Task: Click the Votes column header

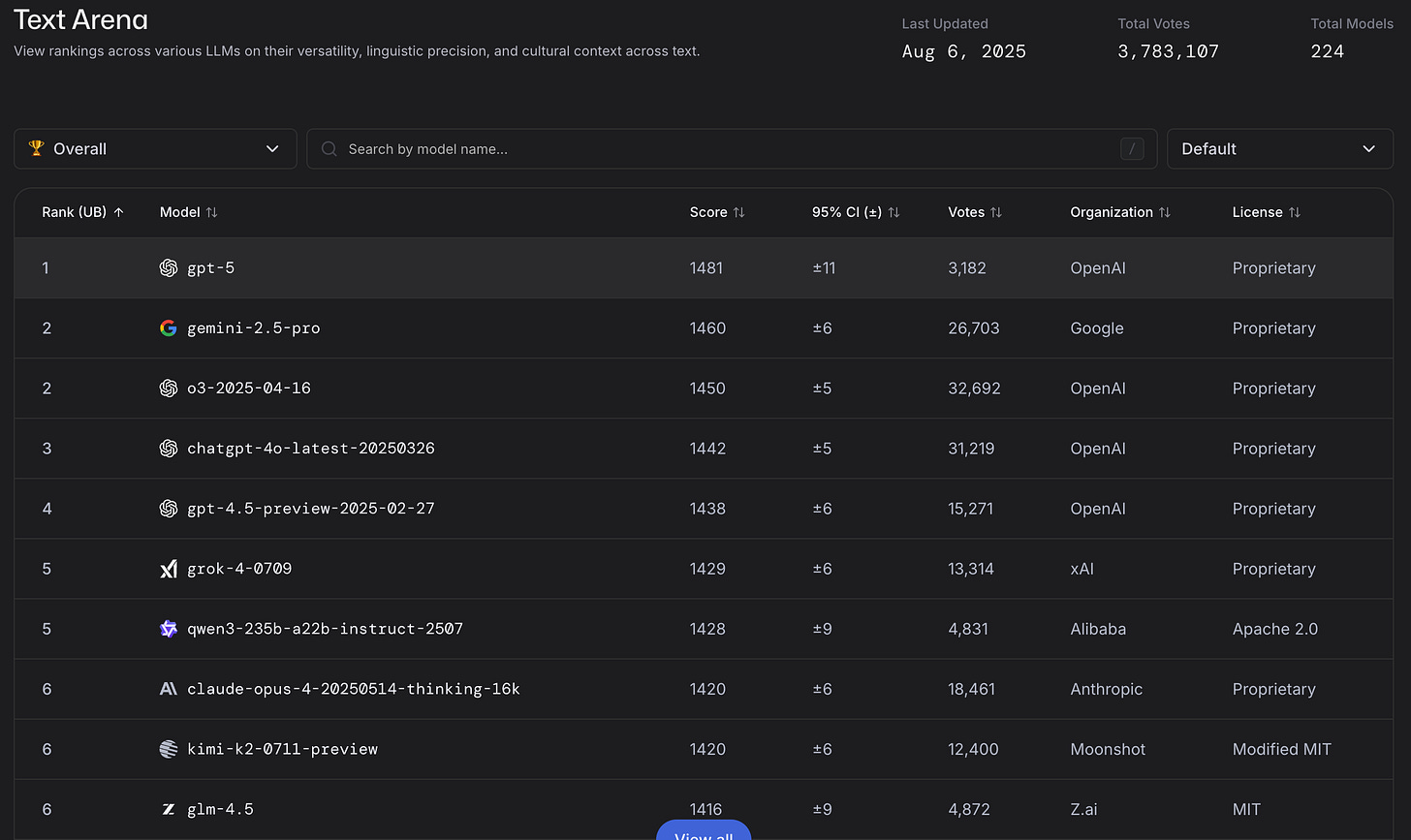Action: (x=976, y=212)
